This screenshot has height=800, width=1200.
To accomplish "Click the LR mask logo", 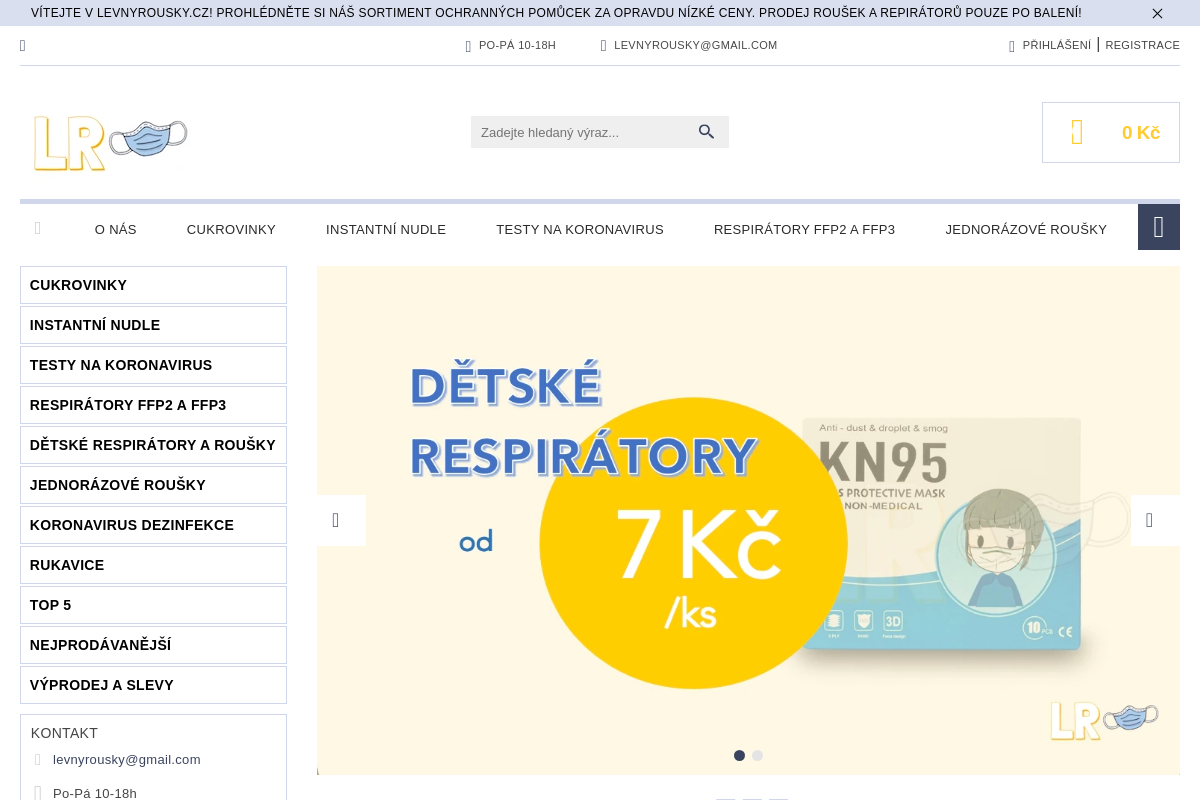I will [x=110, y=142].
